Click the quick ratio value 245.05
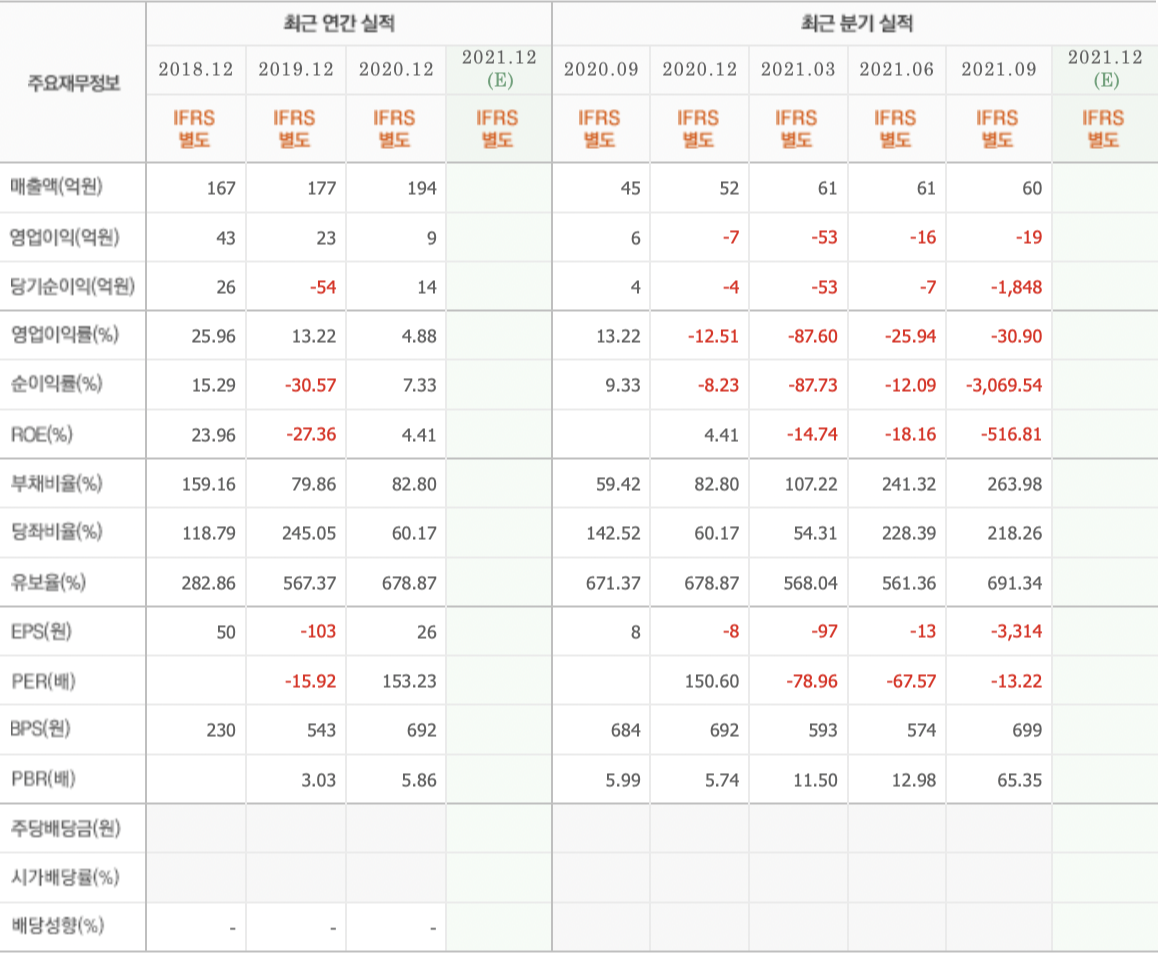The height and width of the screenshot is (955, 1160). 309,533
